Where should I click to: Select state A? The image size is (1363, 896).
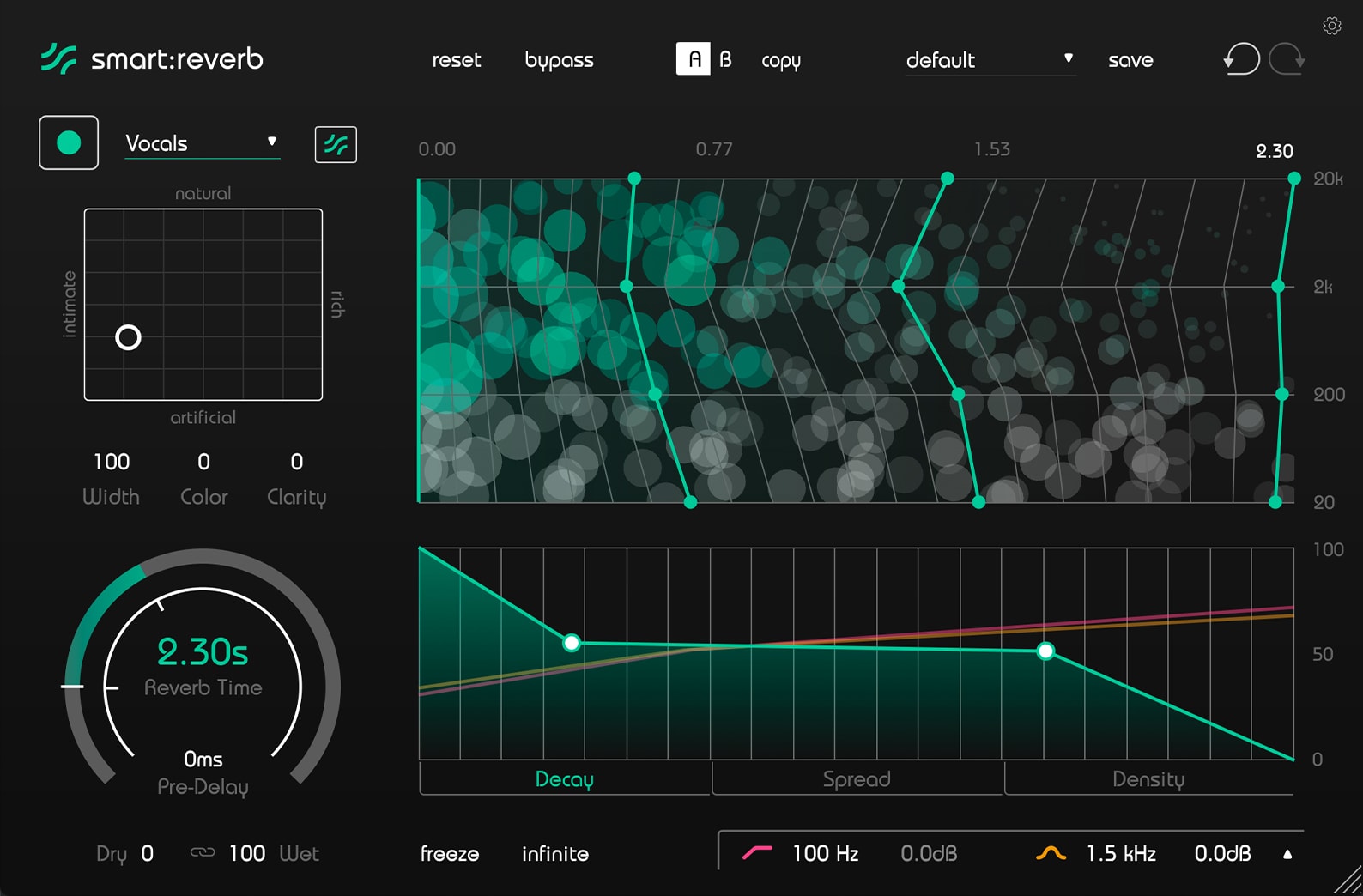coord(694,58)
